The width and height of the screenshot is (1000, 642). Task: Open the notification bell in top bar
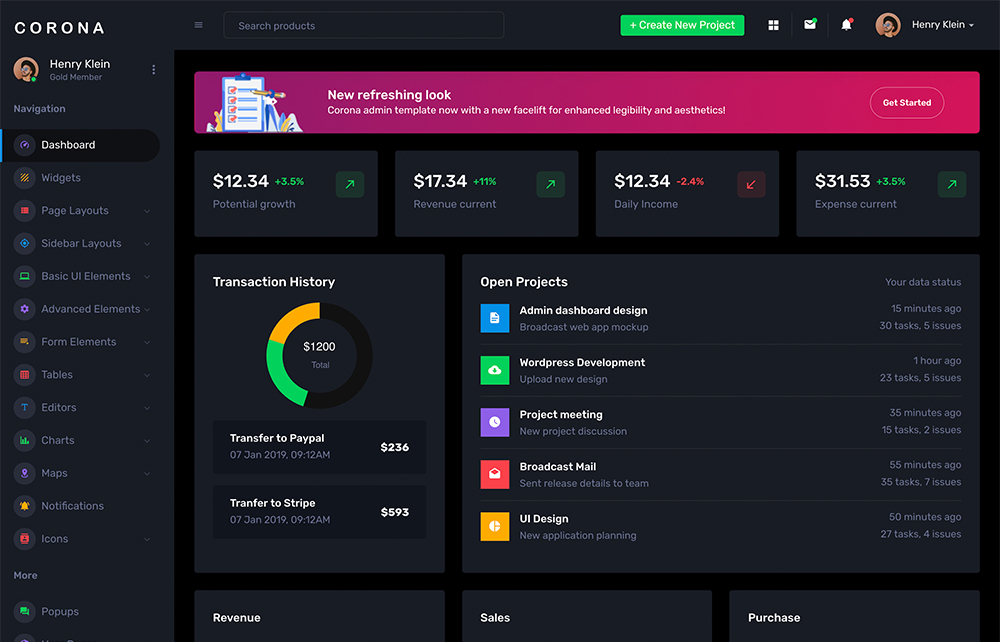846,25
